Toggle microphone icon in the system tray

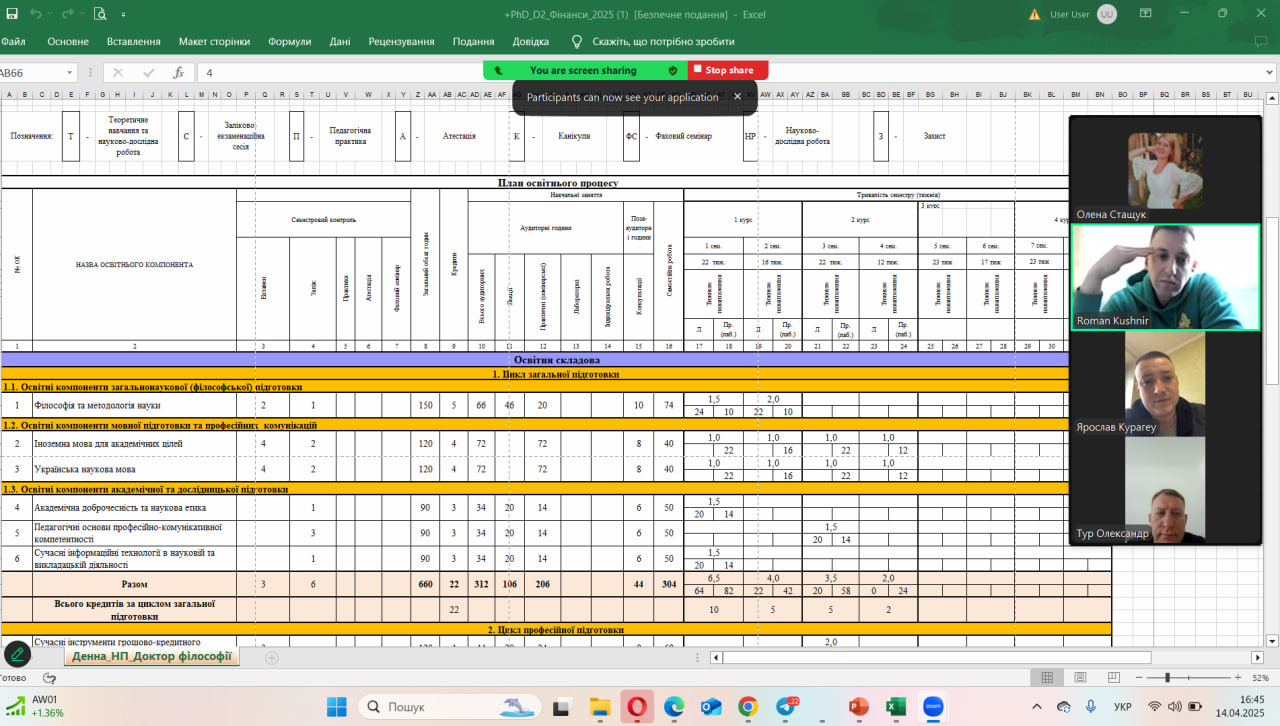(1091, 707)
